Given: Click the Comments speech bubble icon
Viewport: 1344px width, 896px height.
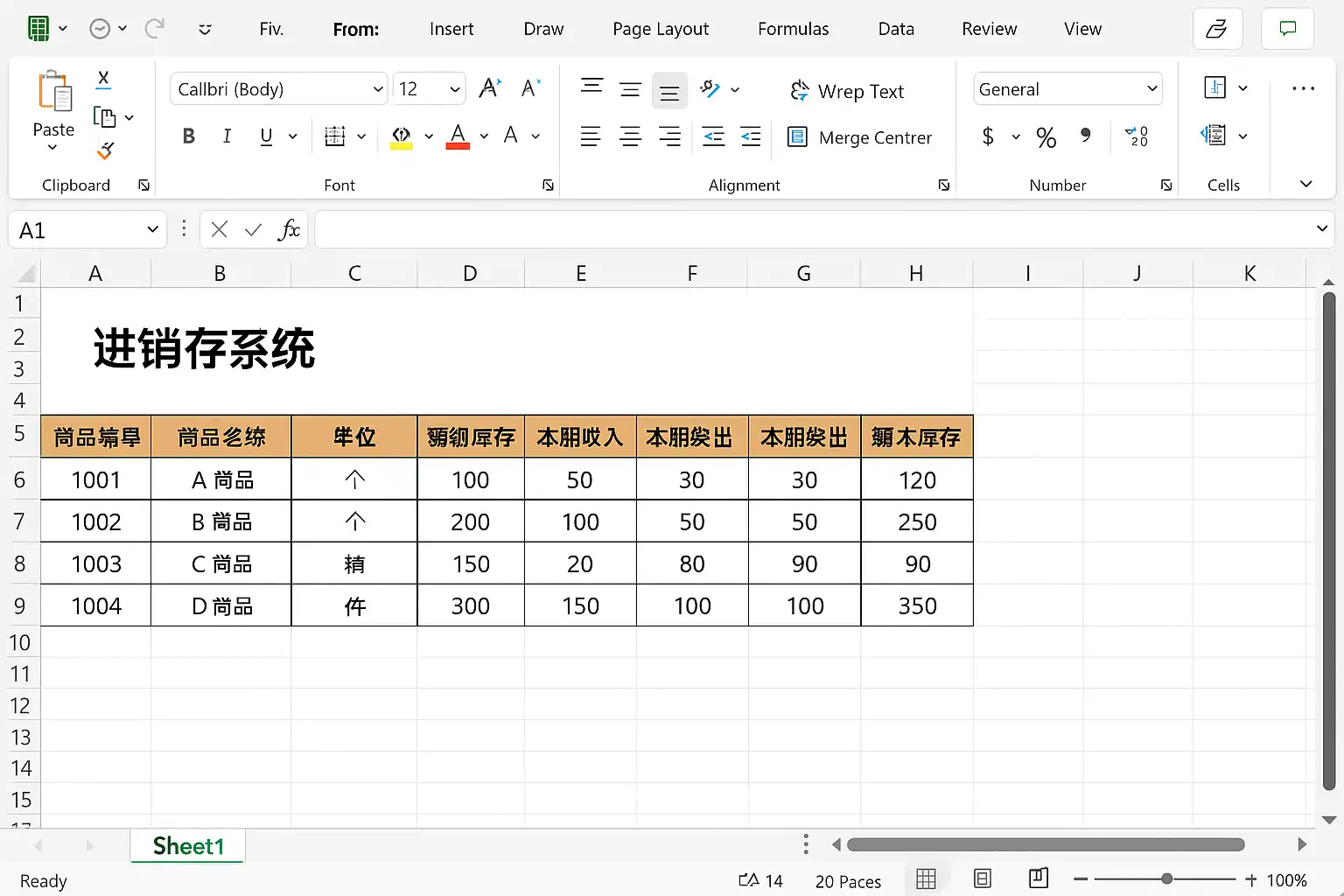Looking at the screenshot, I should [1287, 29].
